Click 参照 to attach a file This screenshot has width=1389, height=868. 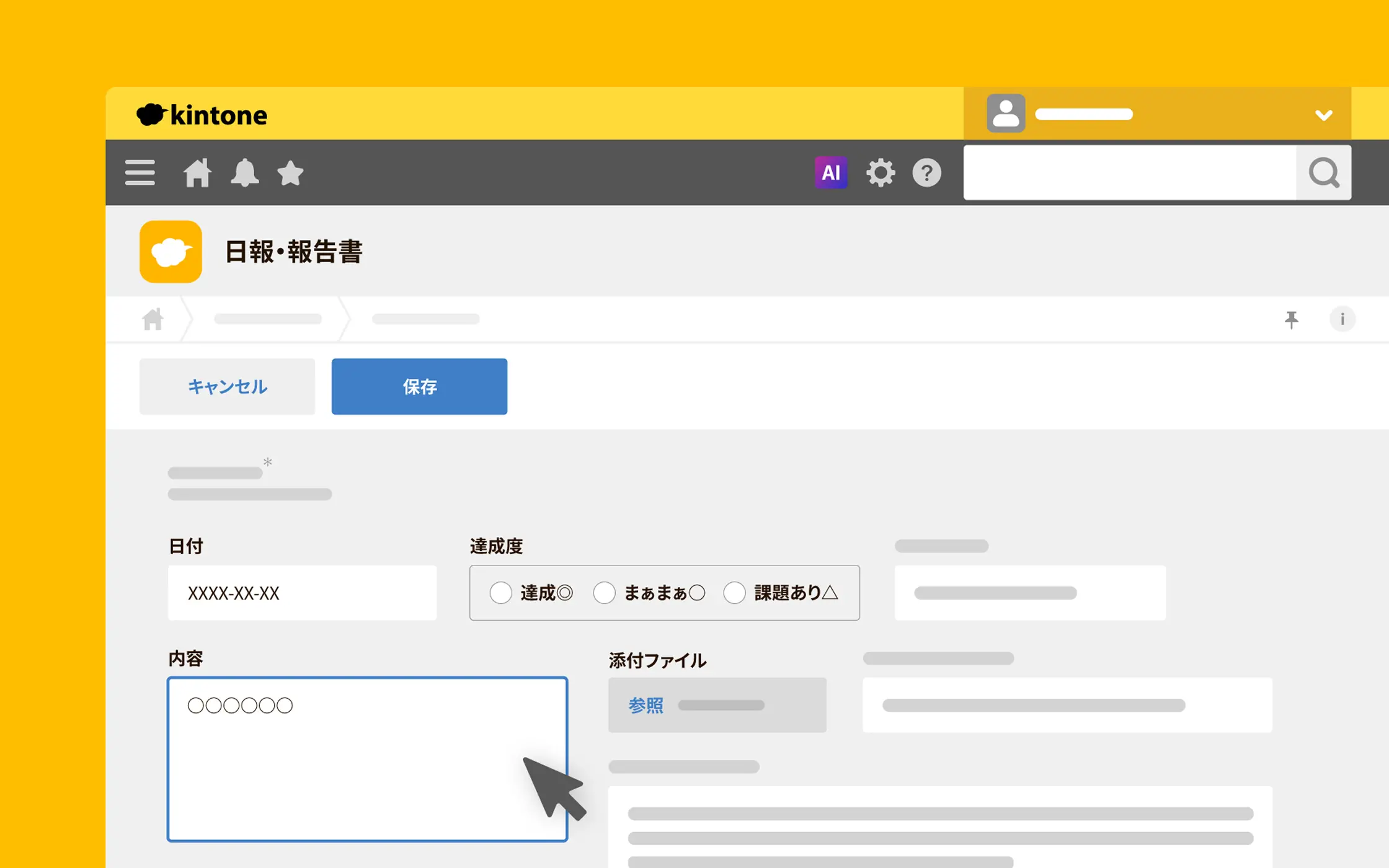[646, 705]
